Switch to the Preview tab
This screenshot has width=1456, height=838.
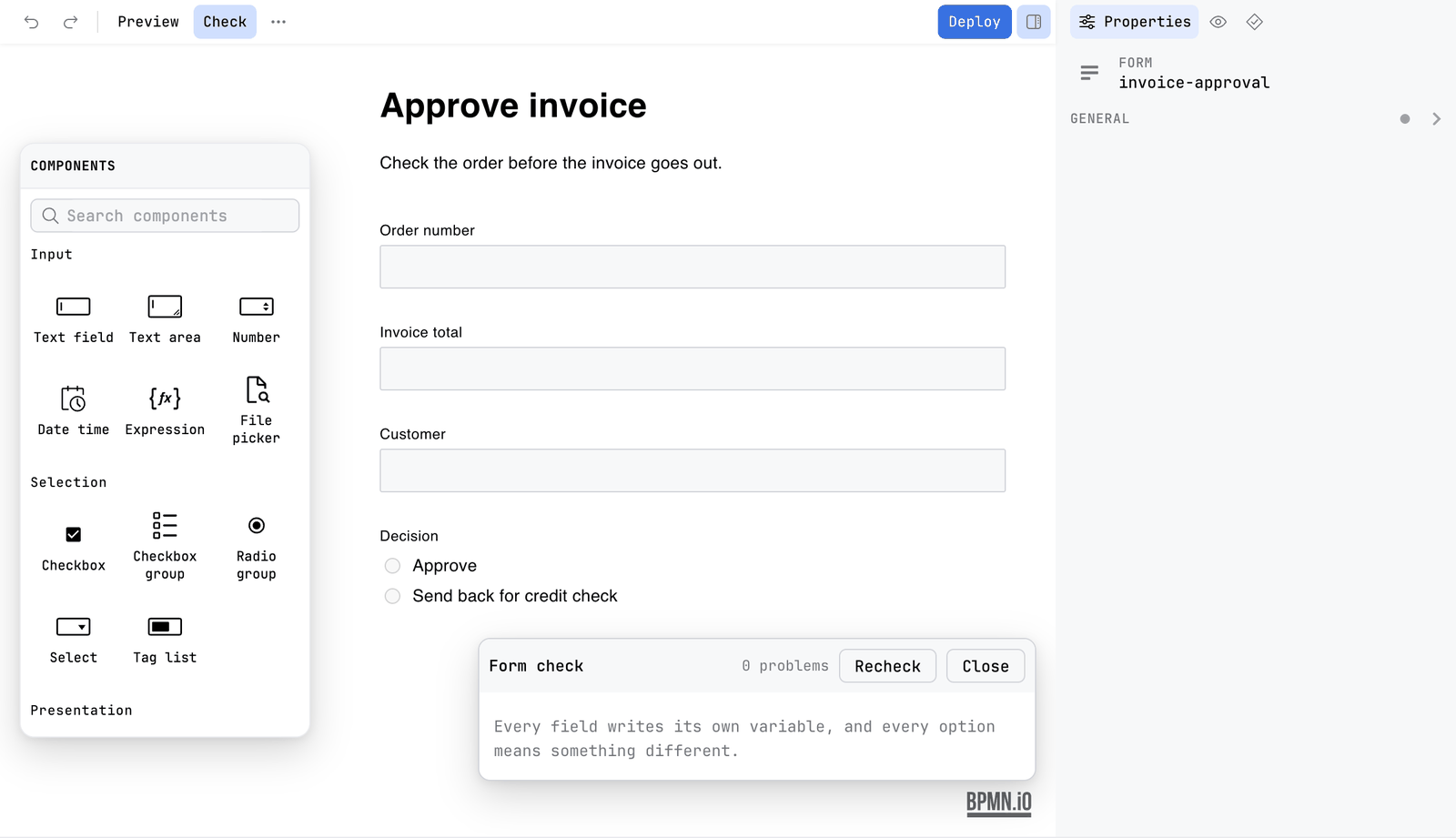(x=148, y=22)
